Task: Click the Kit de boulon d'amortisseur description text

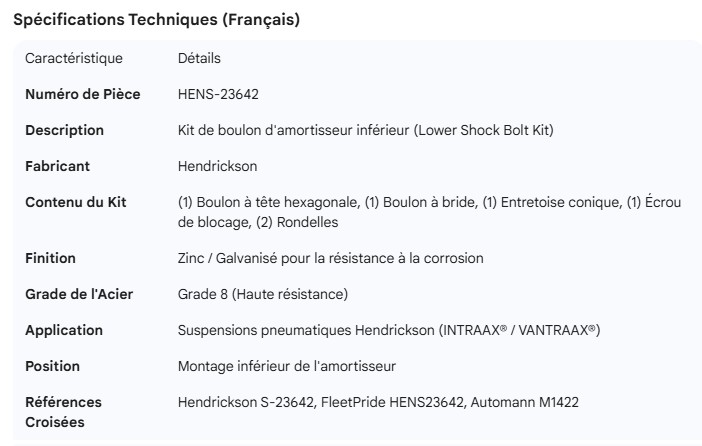Action: point(365,130)
